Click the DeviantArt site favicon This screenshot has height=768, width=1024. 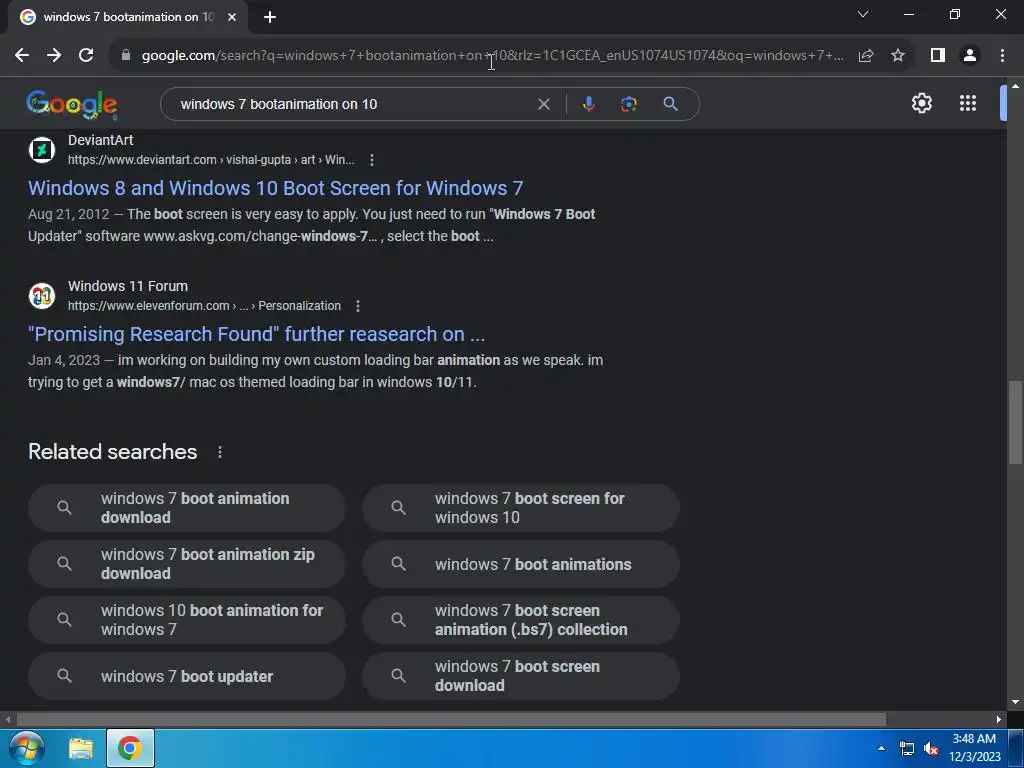pyautogui.click(x=42, y=150)
